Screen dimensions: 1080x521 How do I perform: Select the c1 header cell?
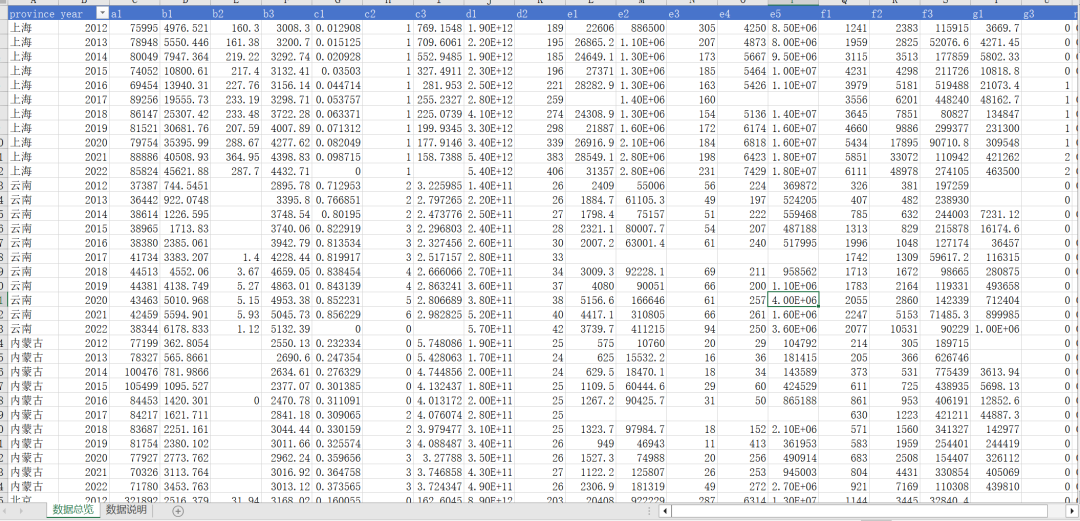coord(337,14)
